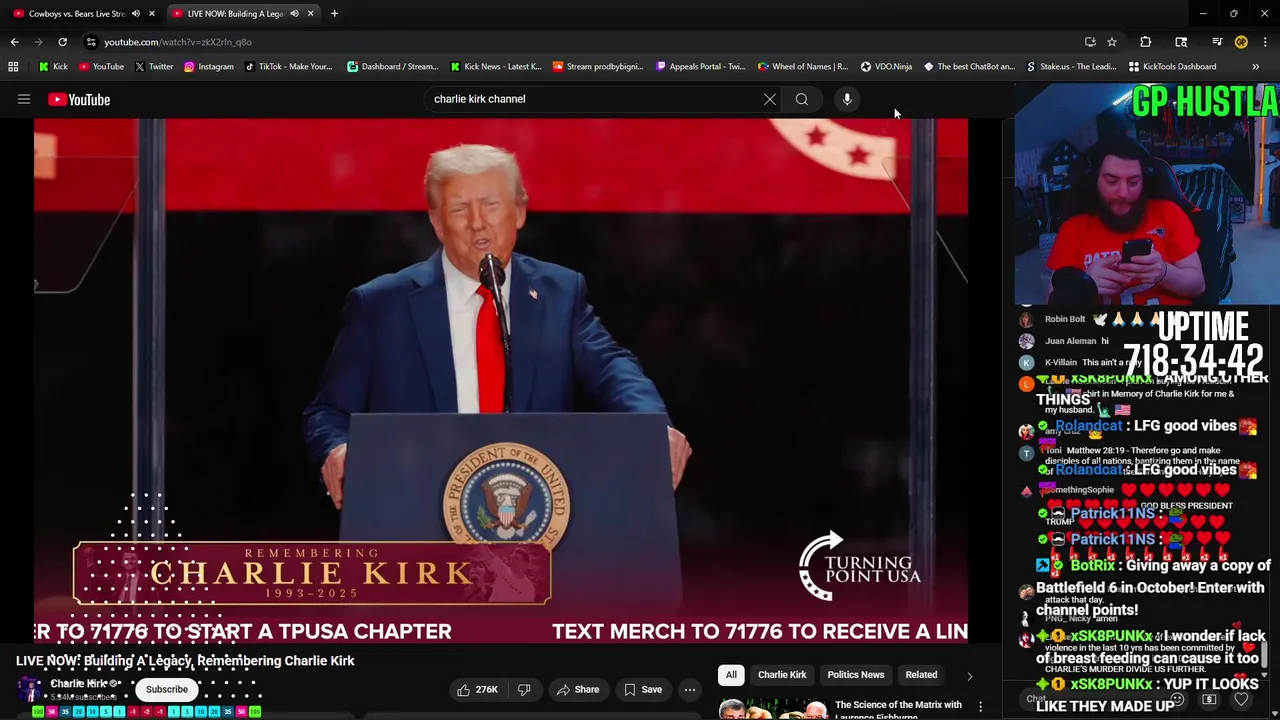
Task: Open the Science of the Matrix thumbnail
Action: pos(772,710)
